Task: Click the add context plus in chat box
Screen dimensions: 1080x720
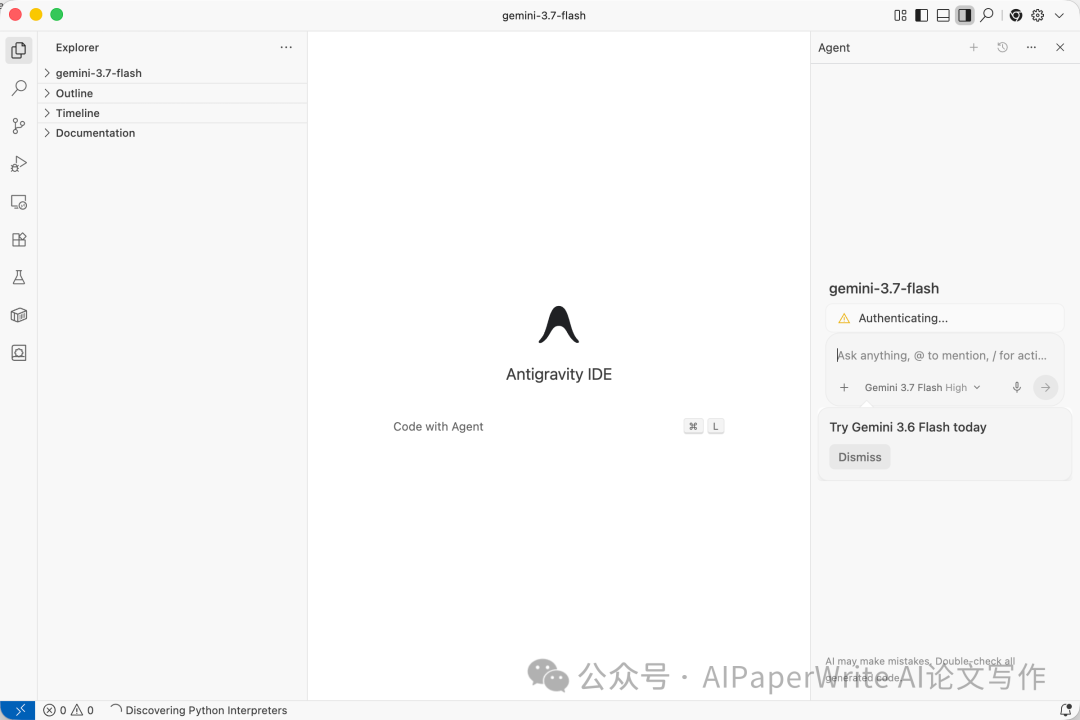Action: coord(844,387)
